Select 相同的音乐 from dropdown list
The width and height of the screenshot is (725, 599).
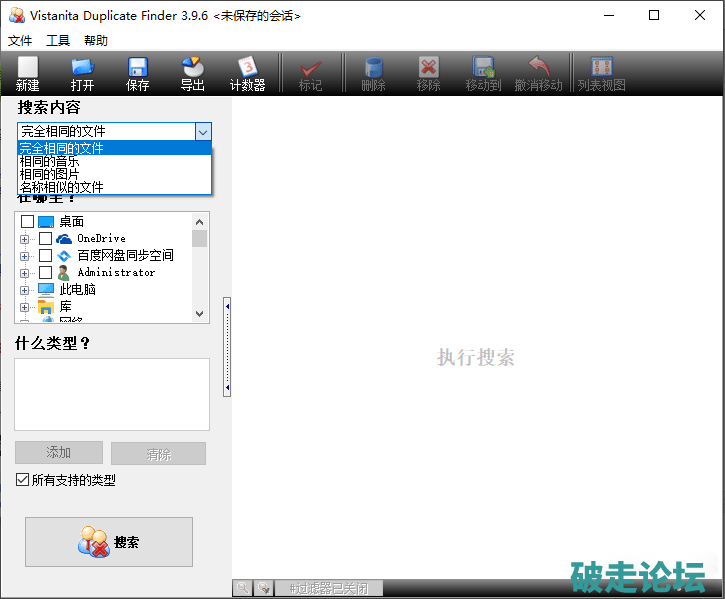coord(49,161)
